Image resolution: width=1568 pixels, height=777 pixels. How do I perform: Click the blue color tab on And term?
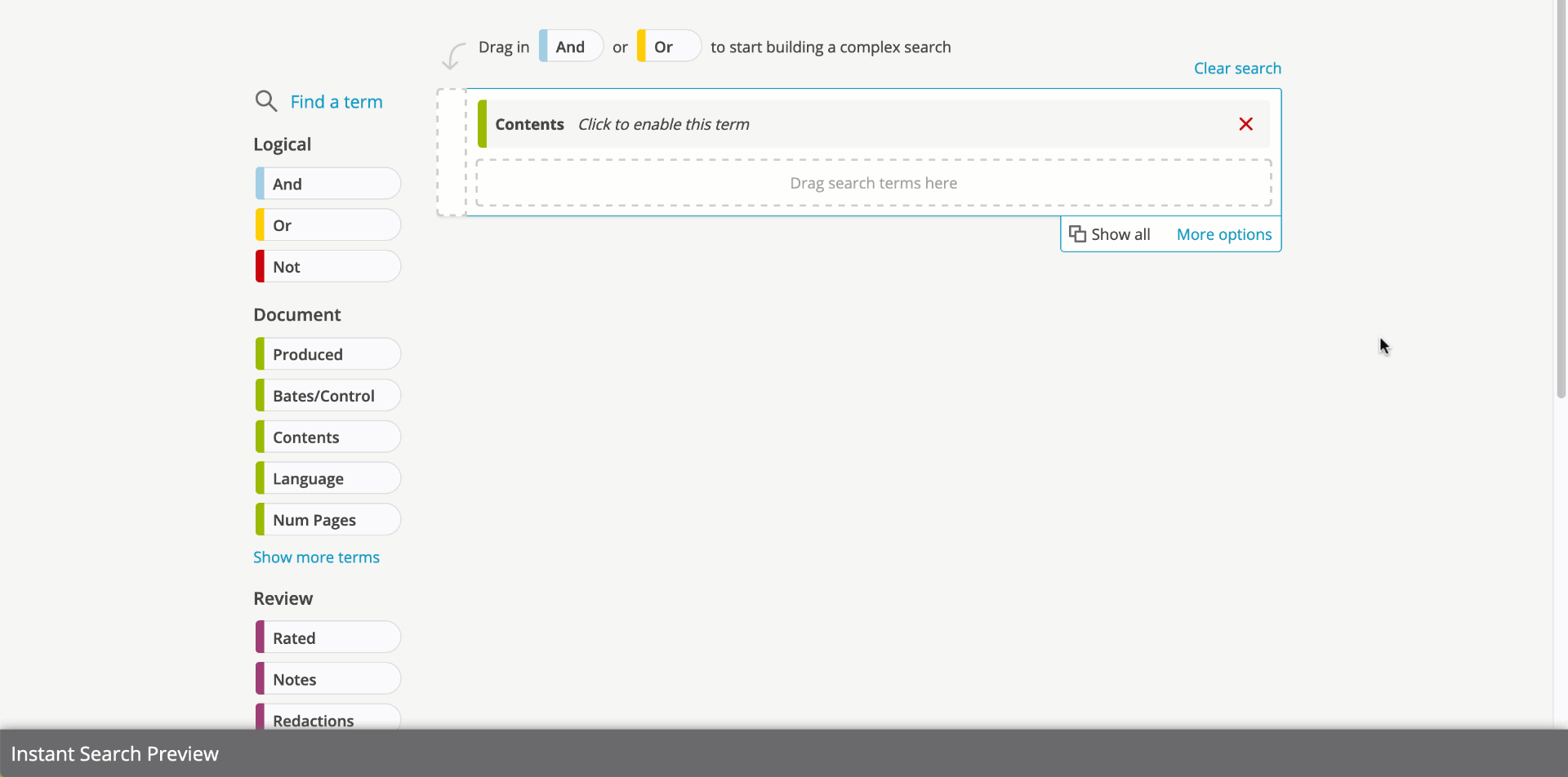point(260,184)
